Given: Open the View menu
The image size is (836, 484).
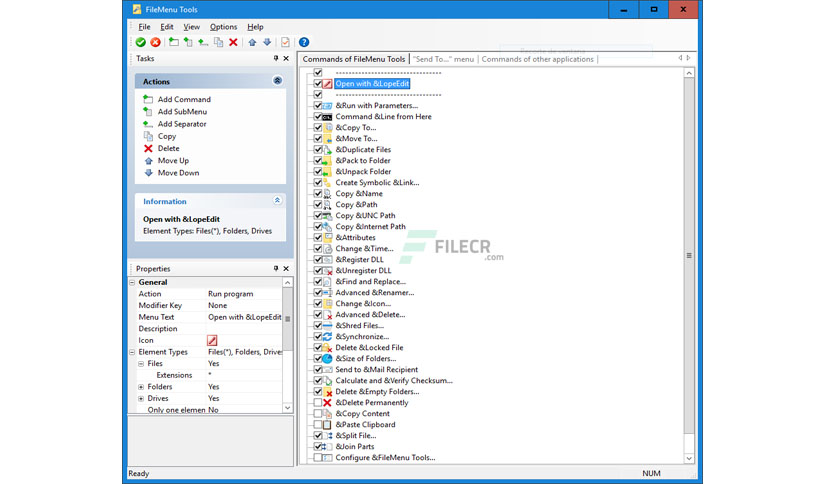Looking at the screenshot, I should [191, 27].
